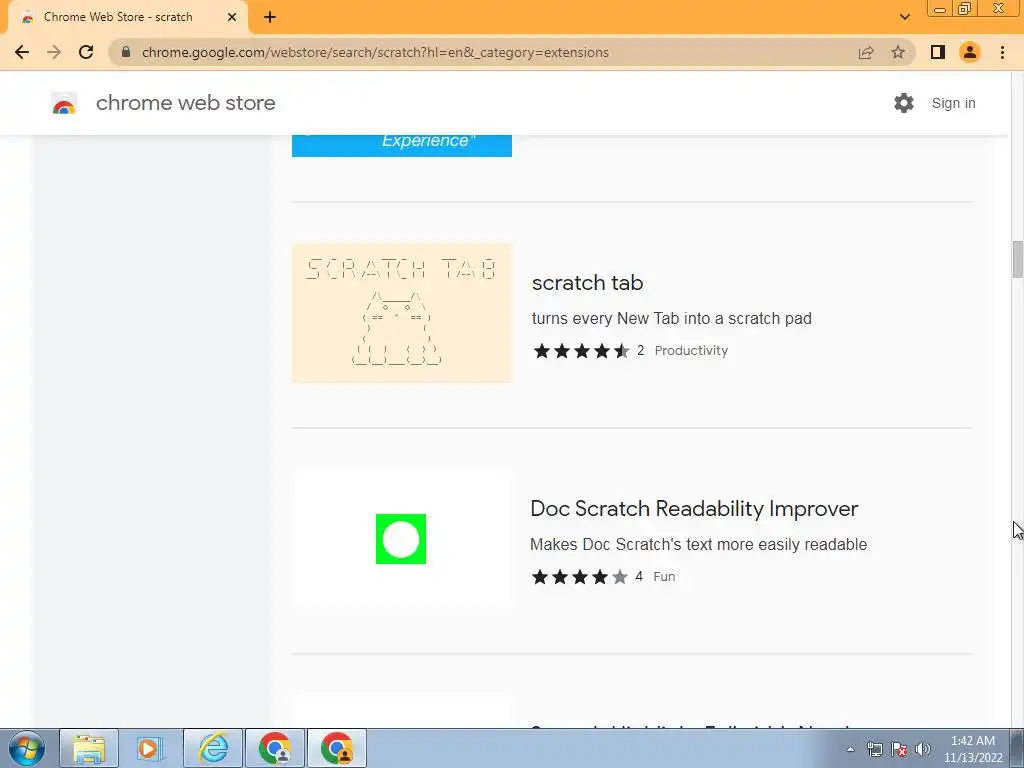Click the Productivity category label
The height and width of the screenshot is (768, 1024).
click(x=691, y=351)
